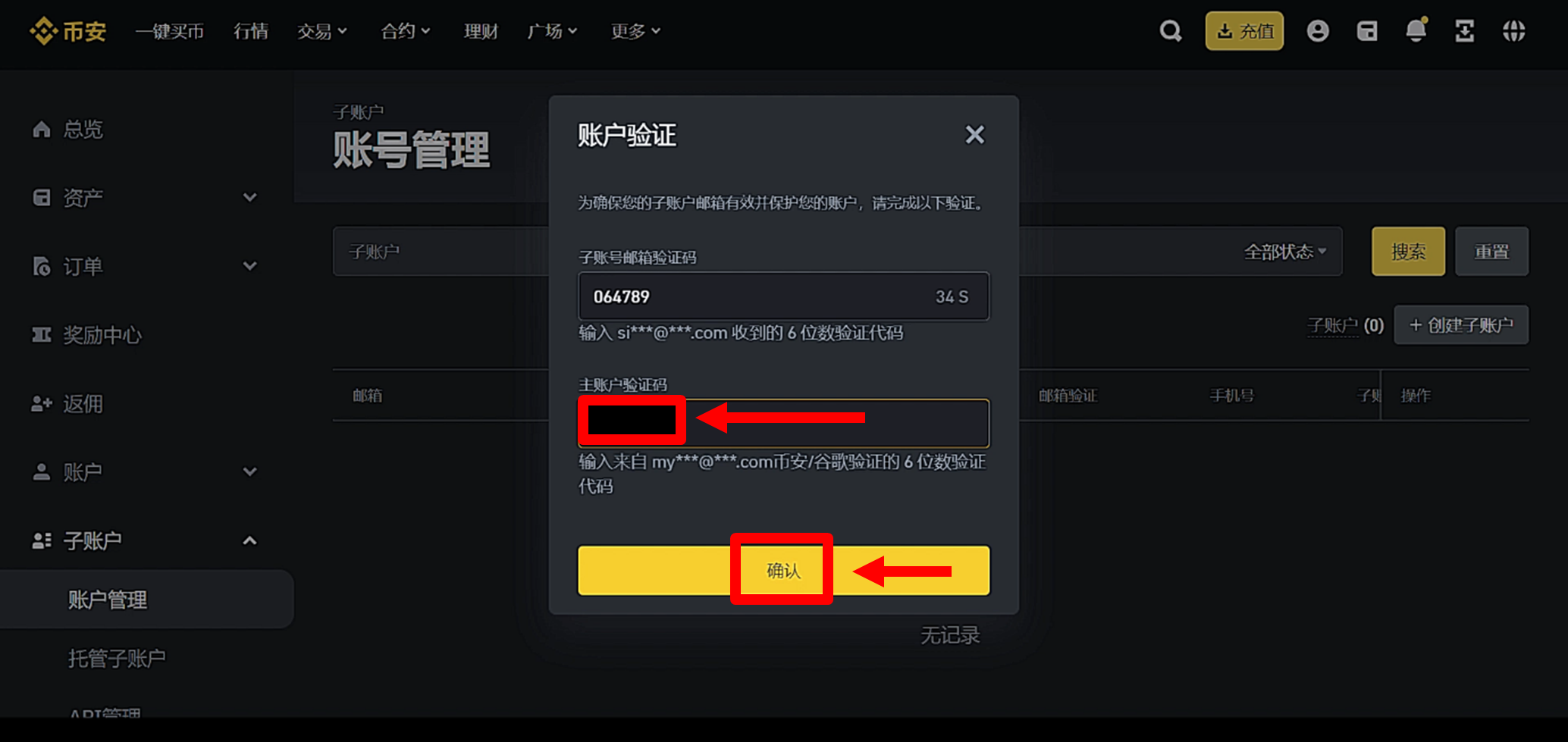1568x742 pixels.
Task: Expand the 资产 sidebar section
Action: (x=250, y=197)
